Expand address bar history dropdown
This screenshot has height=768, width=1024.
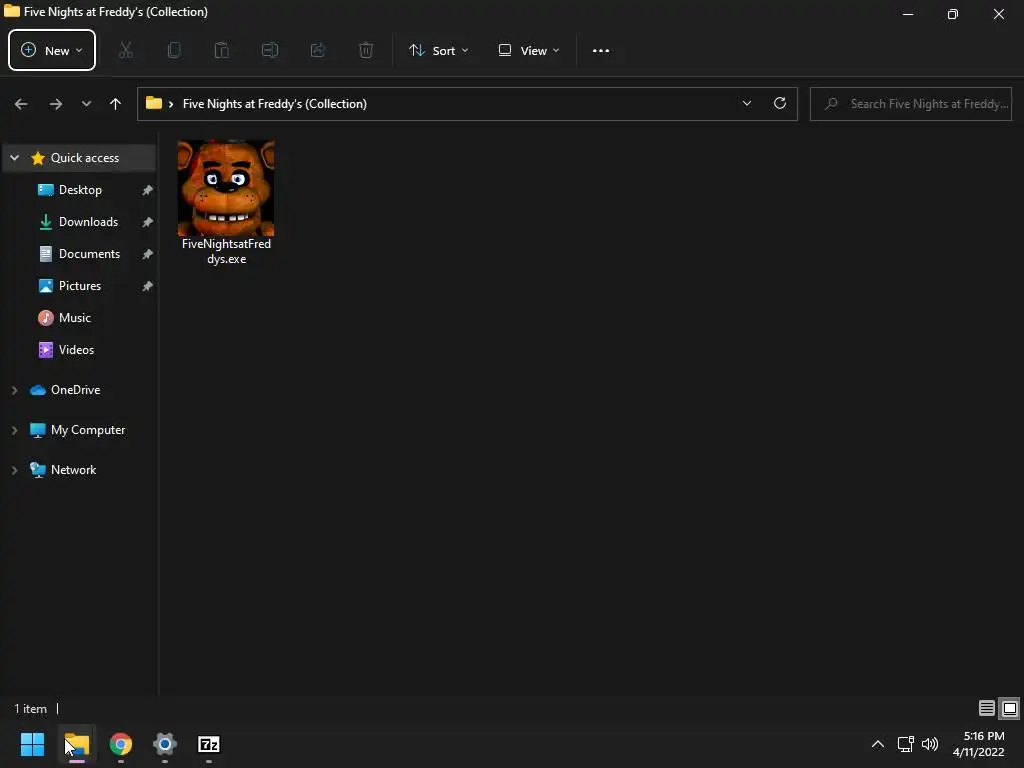[746, 103]
